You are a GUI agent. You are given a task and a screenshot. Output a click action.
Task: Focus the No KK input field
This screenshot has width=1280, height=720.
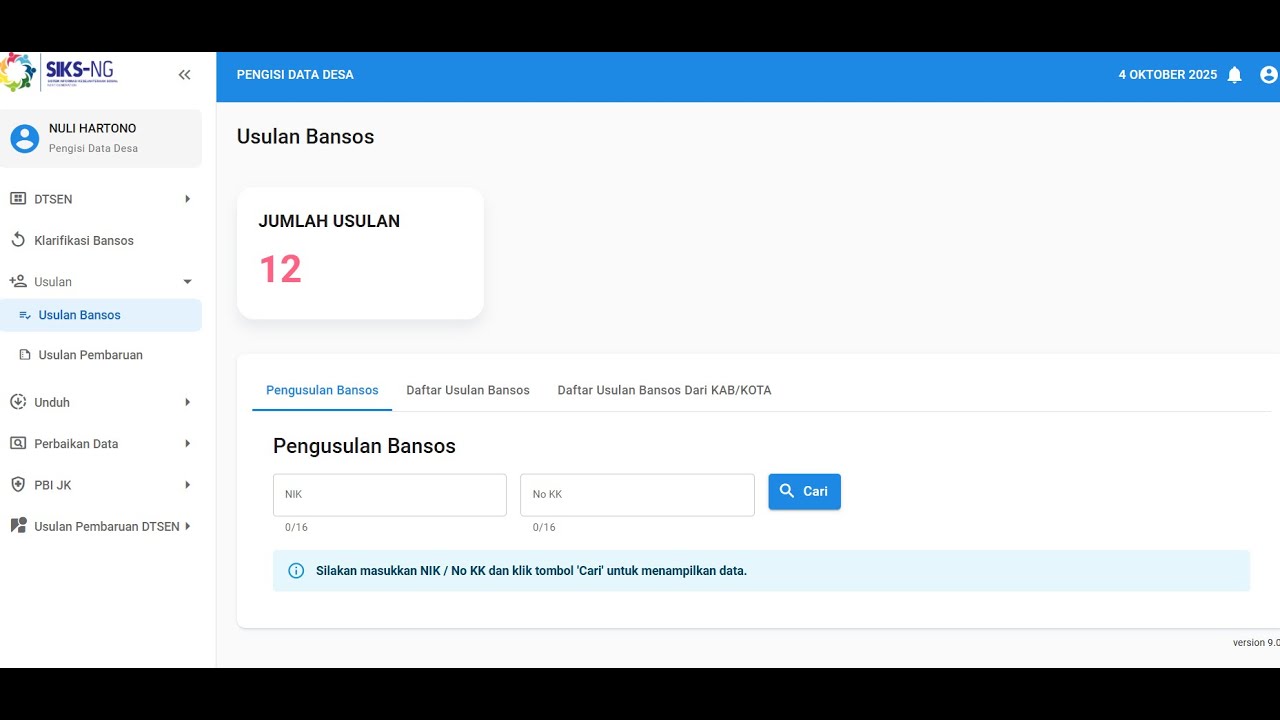(637, 495)
